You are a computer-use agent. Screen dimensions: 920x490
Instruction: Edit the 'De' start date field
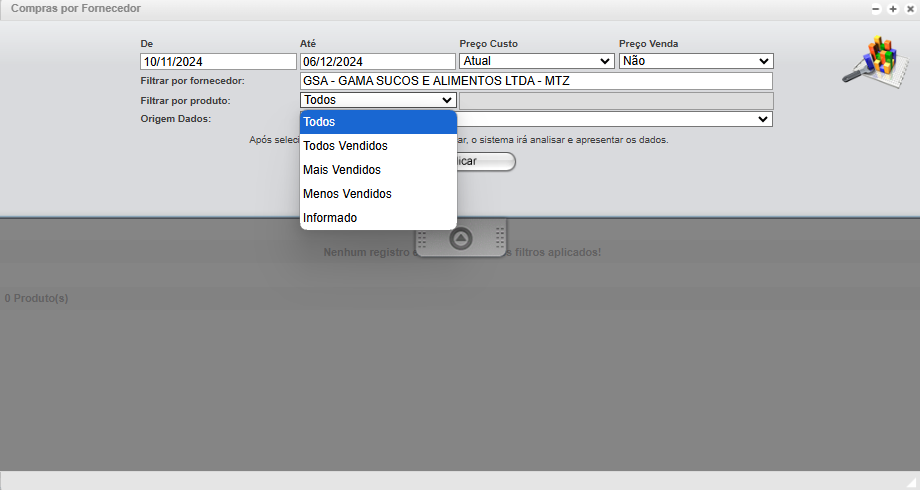(218, 62)
